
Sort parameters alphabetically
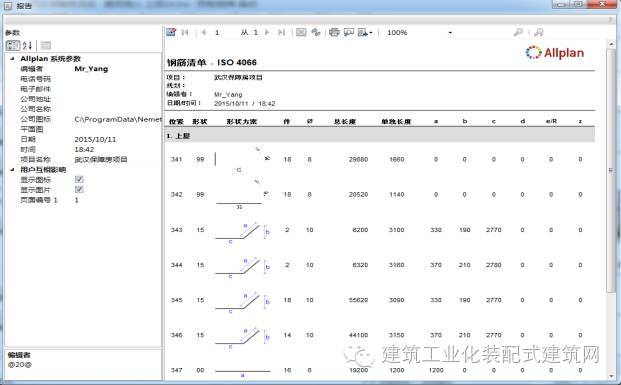[27, 46]
